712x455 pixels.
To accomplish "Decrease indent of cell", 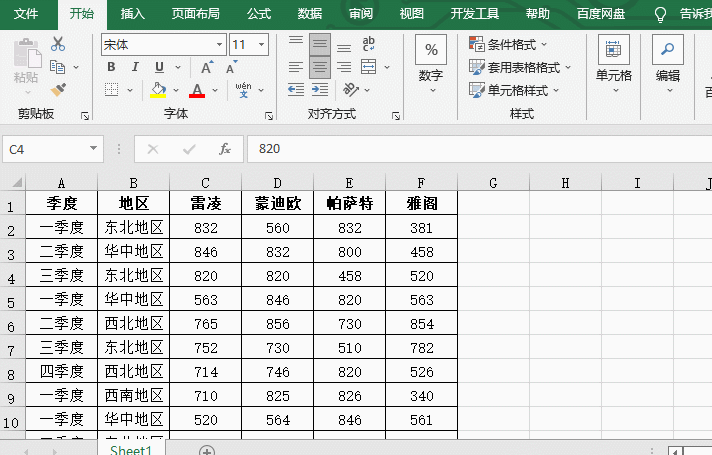I will pos(296,89).
